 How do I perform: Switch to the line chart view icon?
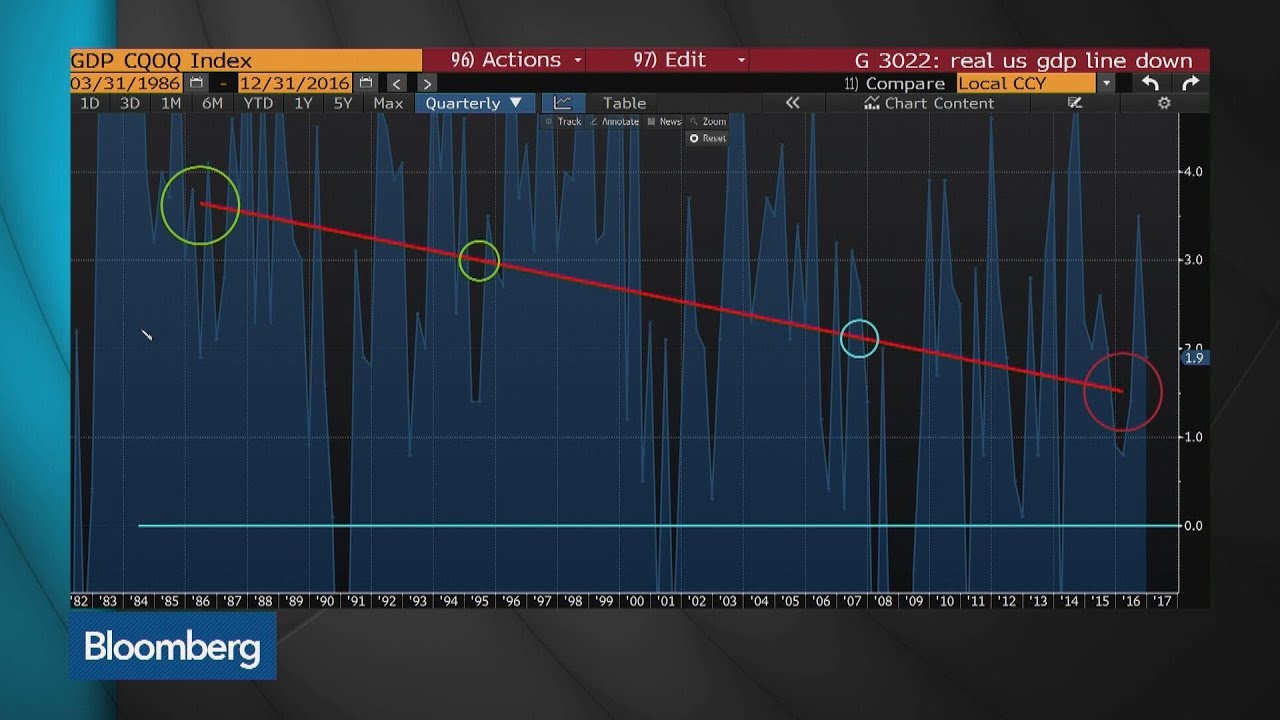(562, 103)
